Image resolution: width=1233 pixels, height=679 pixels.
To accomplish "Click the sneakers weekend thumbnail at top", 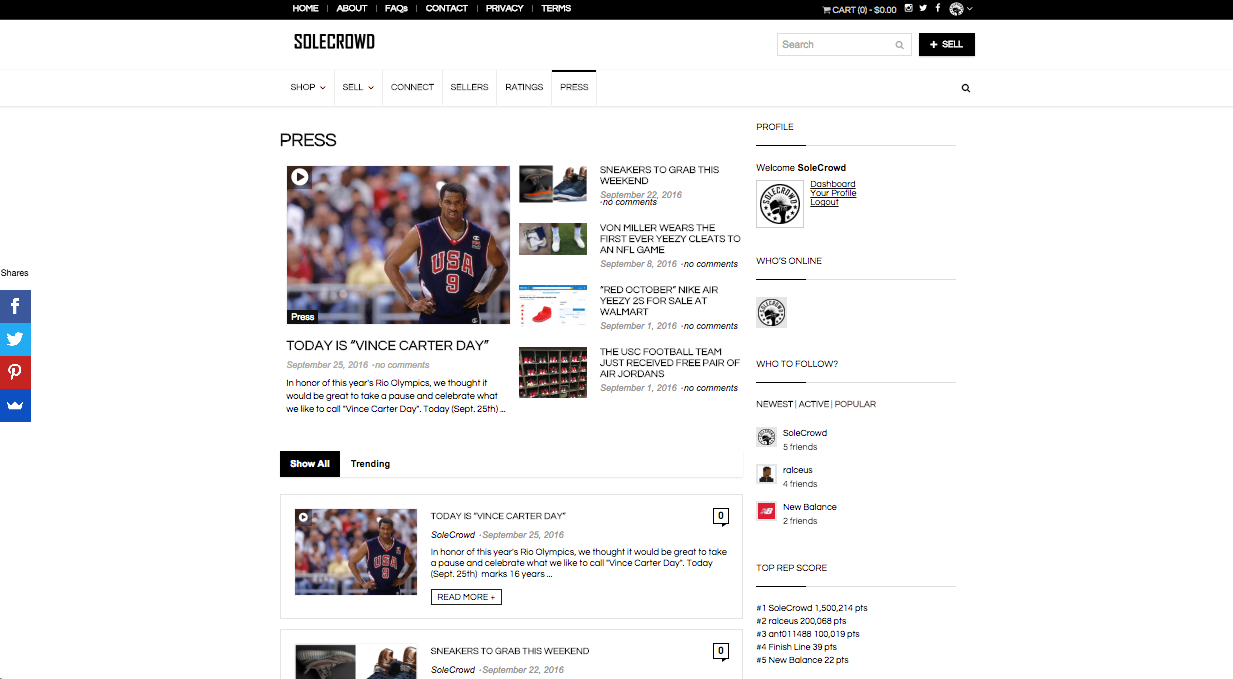I will click(x=553, y=183).
